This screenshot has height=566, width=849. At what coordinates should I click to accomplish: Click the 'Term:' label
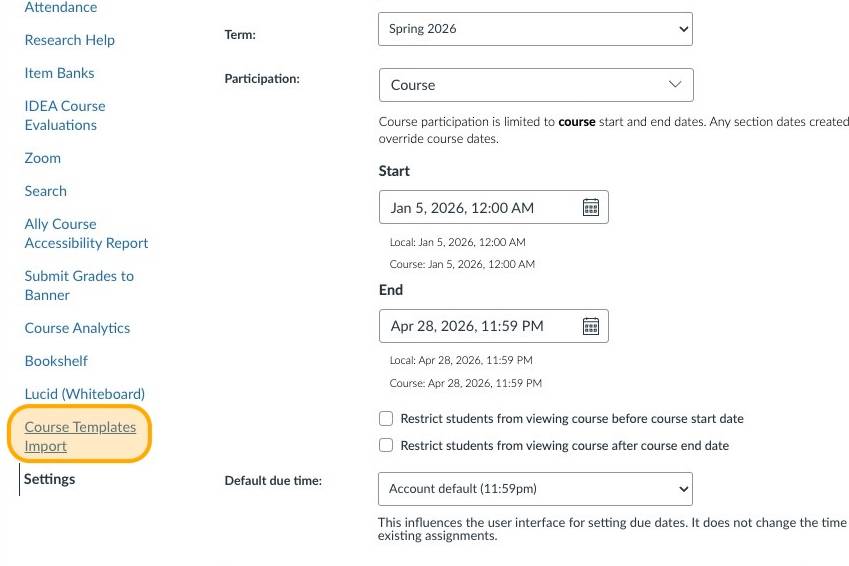(x=240, y=35)
